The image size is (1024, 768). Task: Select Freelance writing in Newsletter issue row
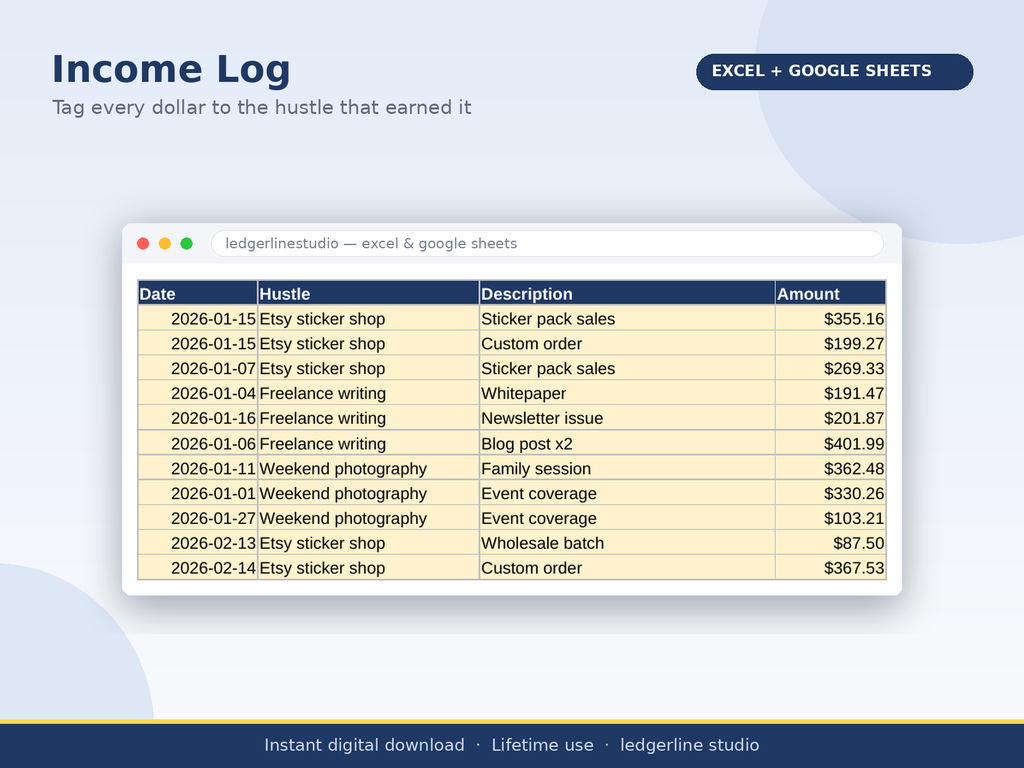368,418
